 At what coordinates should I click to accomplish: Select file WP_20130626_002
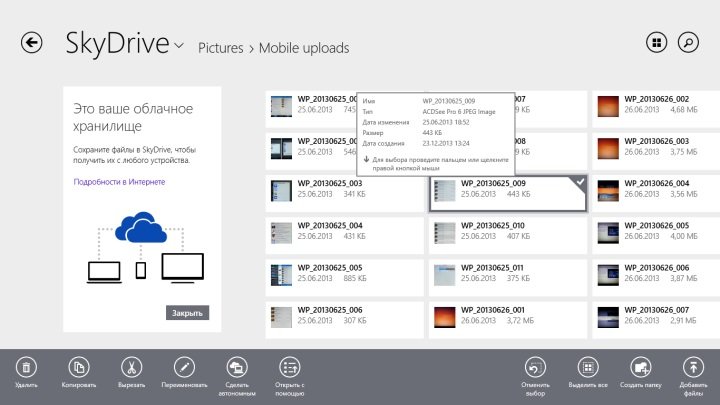(656, 109)
